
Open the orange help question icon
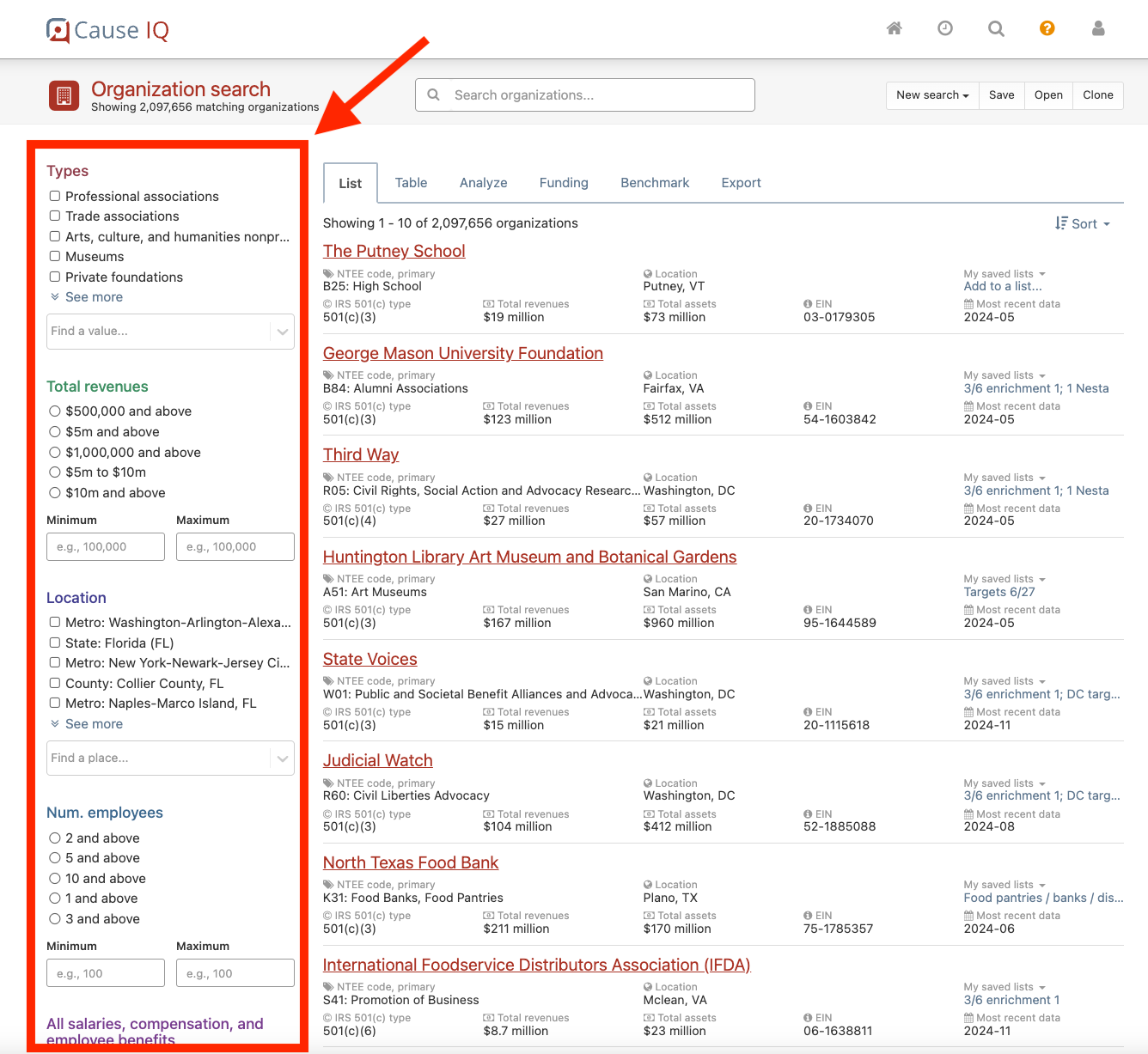pos(1047,28)
